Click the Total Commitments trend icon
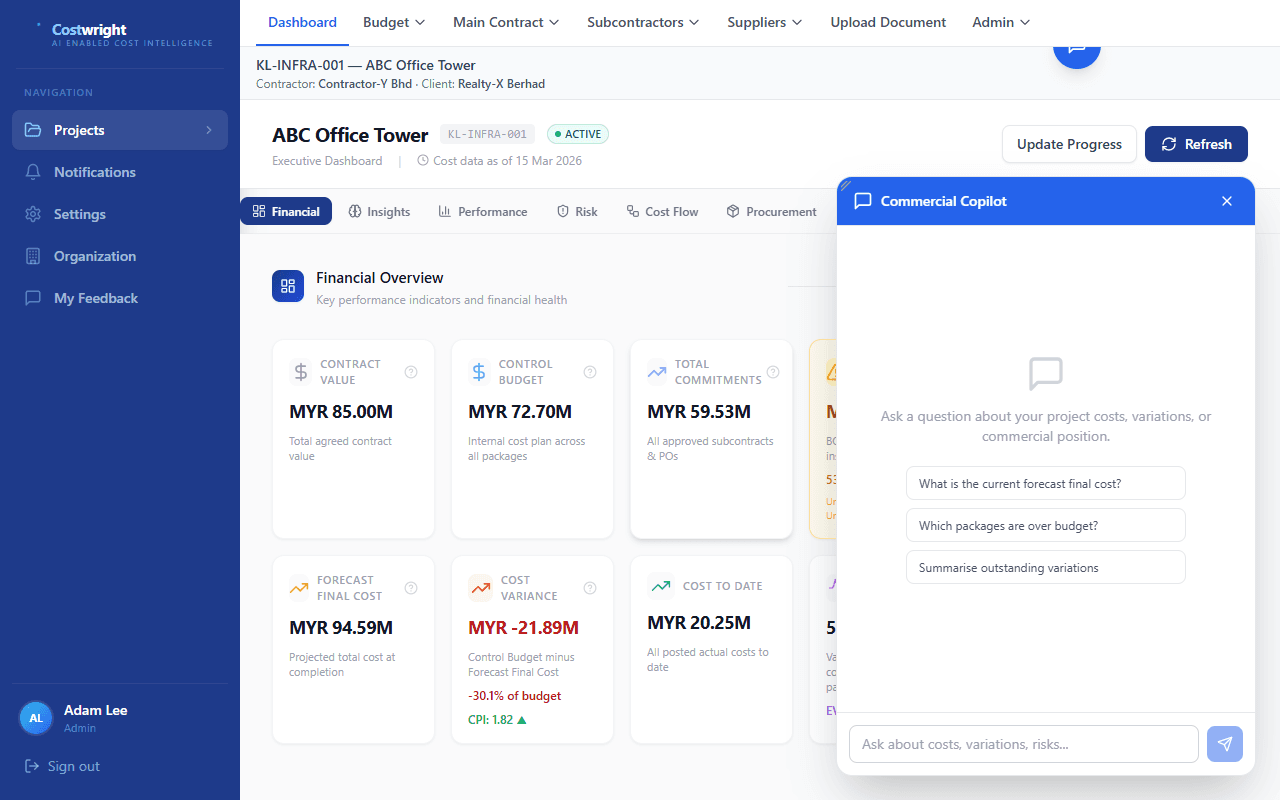 coord(657,372)
